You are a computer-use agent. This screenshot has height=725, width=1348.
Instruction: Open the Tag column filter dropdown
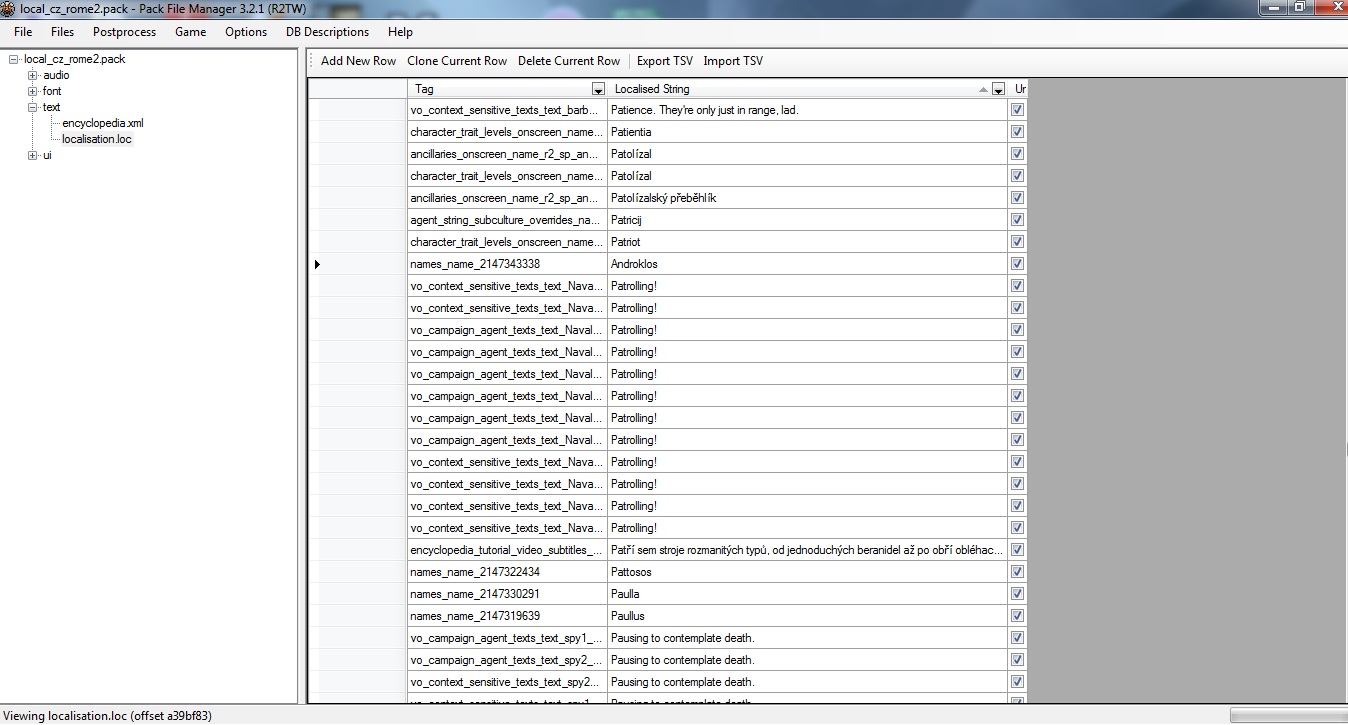pos(598,89)
